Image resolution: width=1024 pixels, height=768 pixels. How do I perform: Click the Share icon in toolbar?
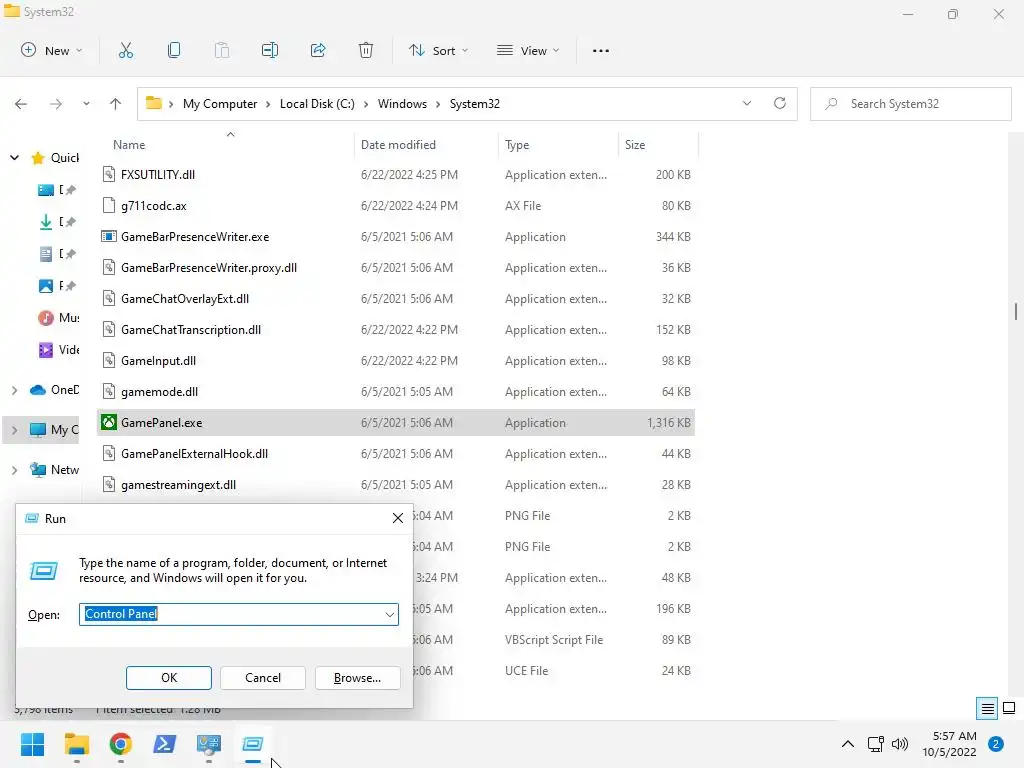tap(318, 50)
